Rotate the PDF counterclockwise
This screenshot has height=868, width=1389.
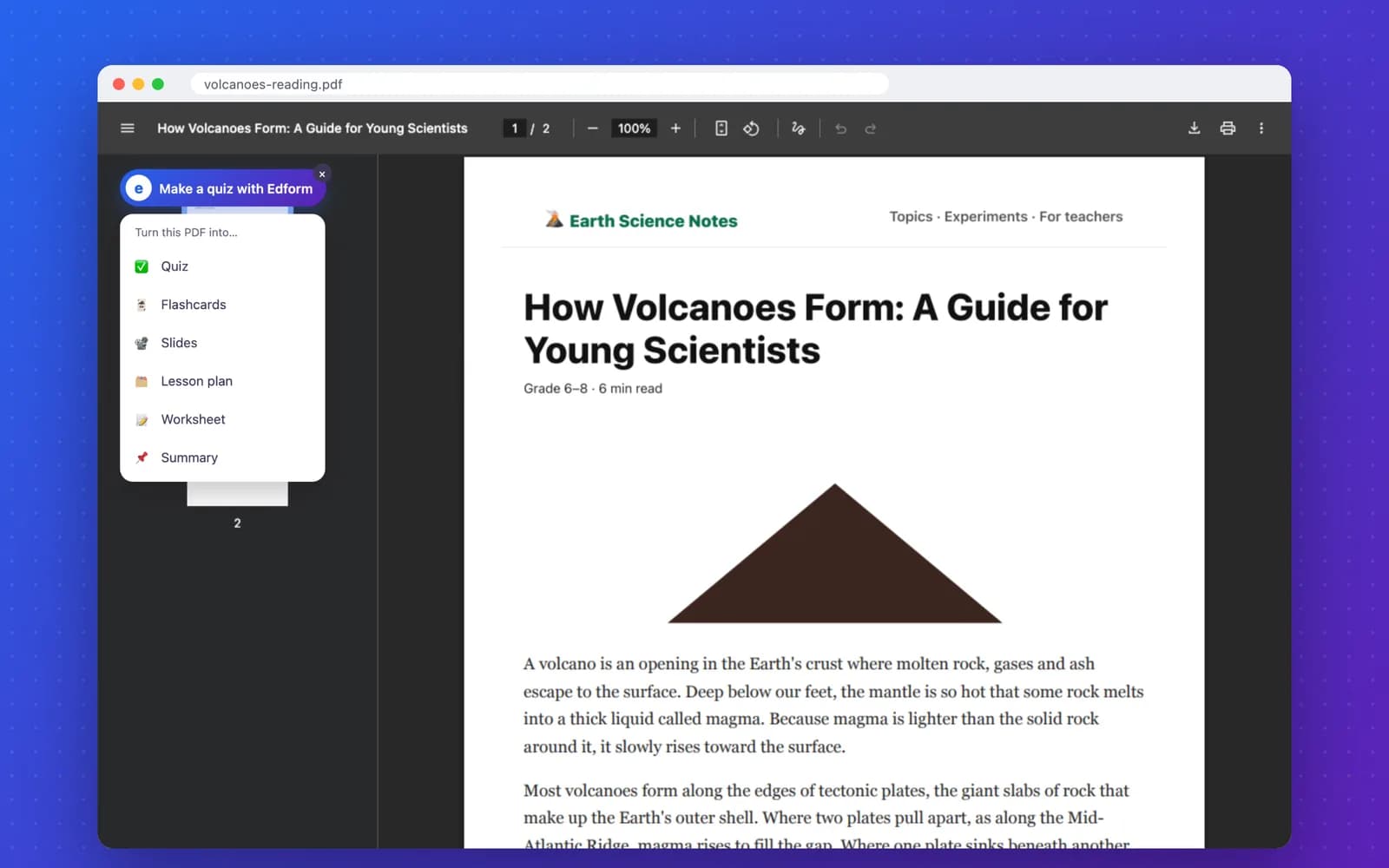click(x=752, y=128)
